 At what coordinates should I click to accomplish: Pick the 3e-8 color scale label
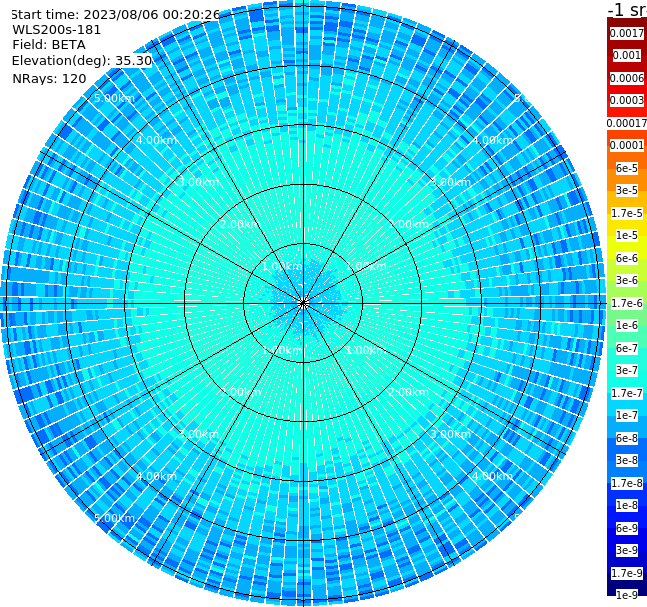pyautogui.click(x=627, y=460)
